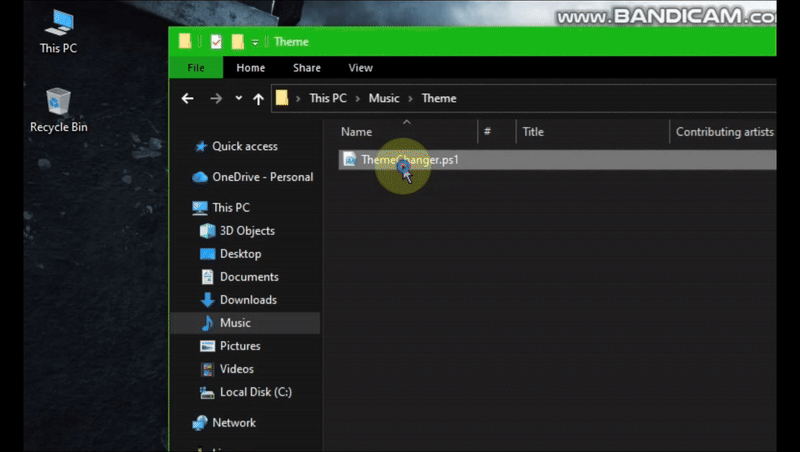Select Music folder in sidebar
Viewport: 800px width, 452px height.
[x=235, y=322]
